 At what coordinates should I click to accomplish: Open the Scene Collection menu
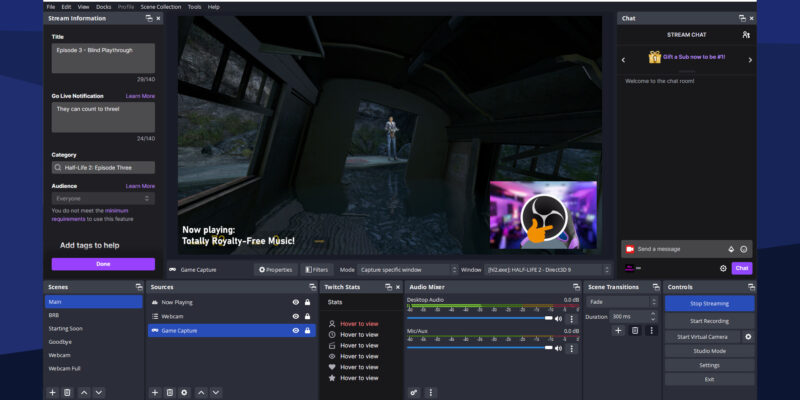160,7
